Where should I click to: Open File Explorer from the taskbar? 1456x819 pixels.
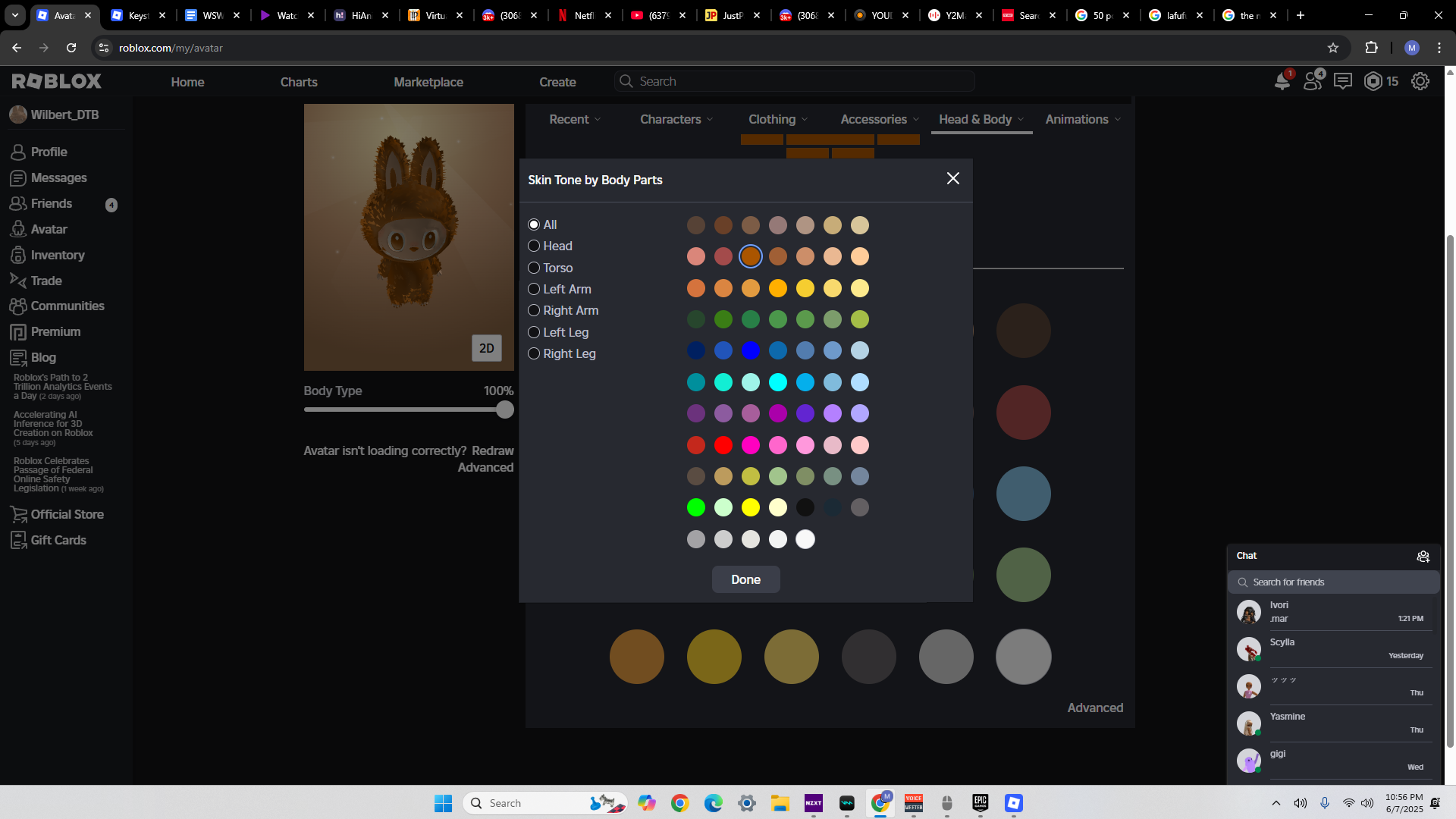[780, 803]
